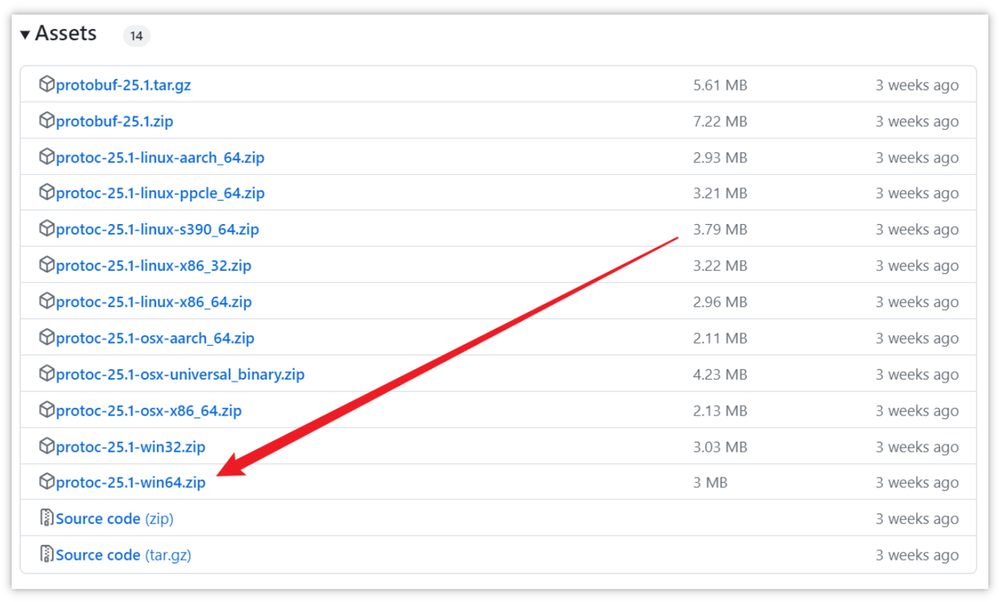Click the Assets count badge showing 14

pyautogui.click(x=136, y=36)
